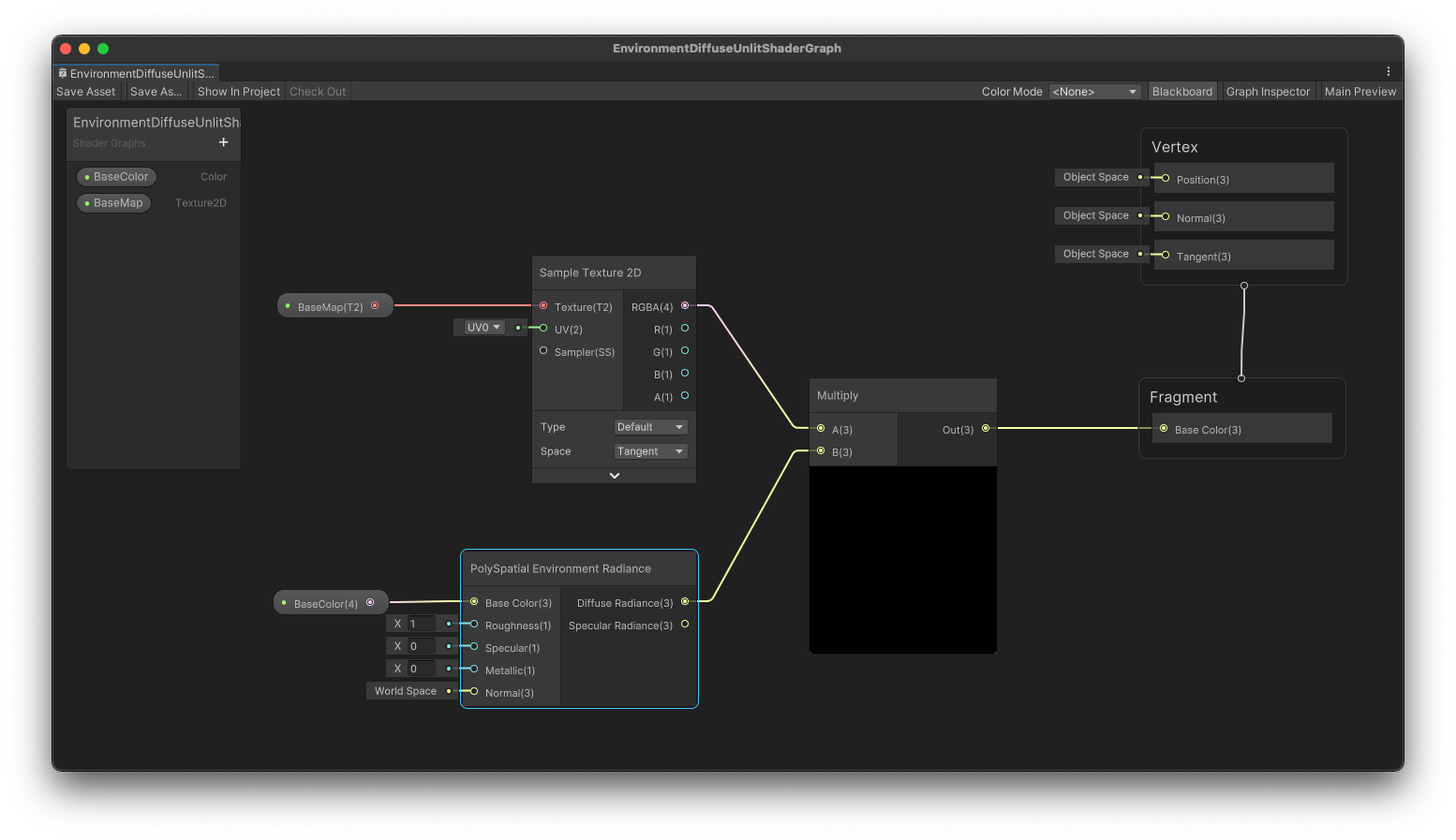Viewport: 1456px width, 840px height.
Task: Click the Object Space label for Position
Action: click(1096, 177)
